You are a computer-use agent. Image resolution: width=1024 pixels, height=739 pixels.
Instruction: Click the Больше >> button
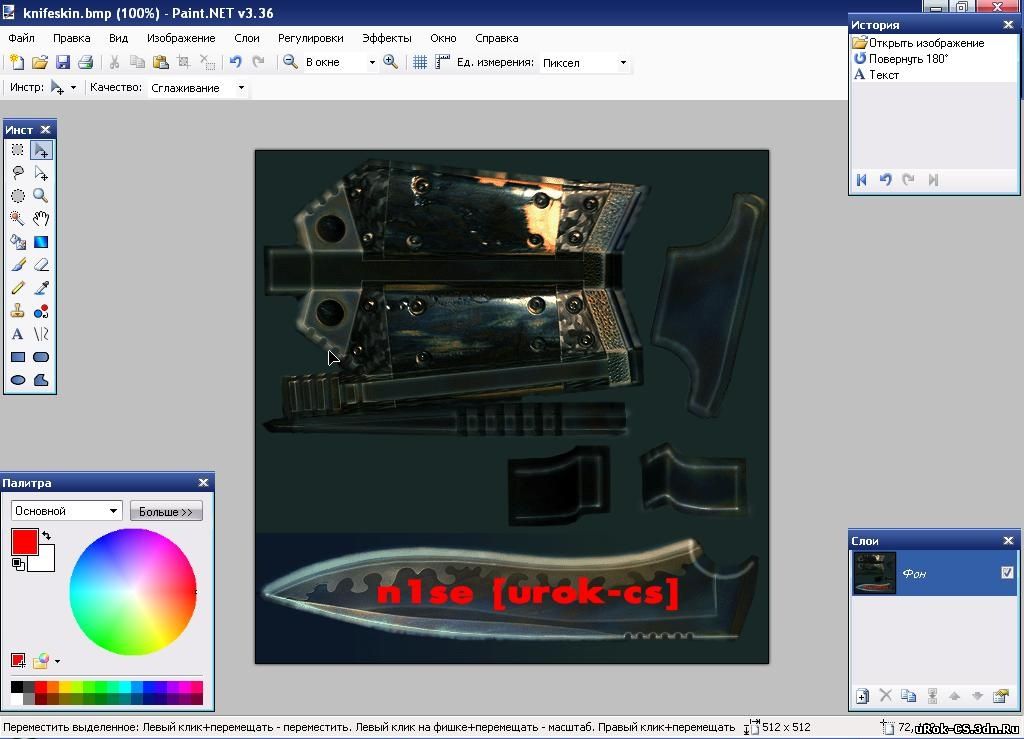click(x=166, y=511)
